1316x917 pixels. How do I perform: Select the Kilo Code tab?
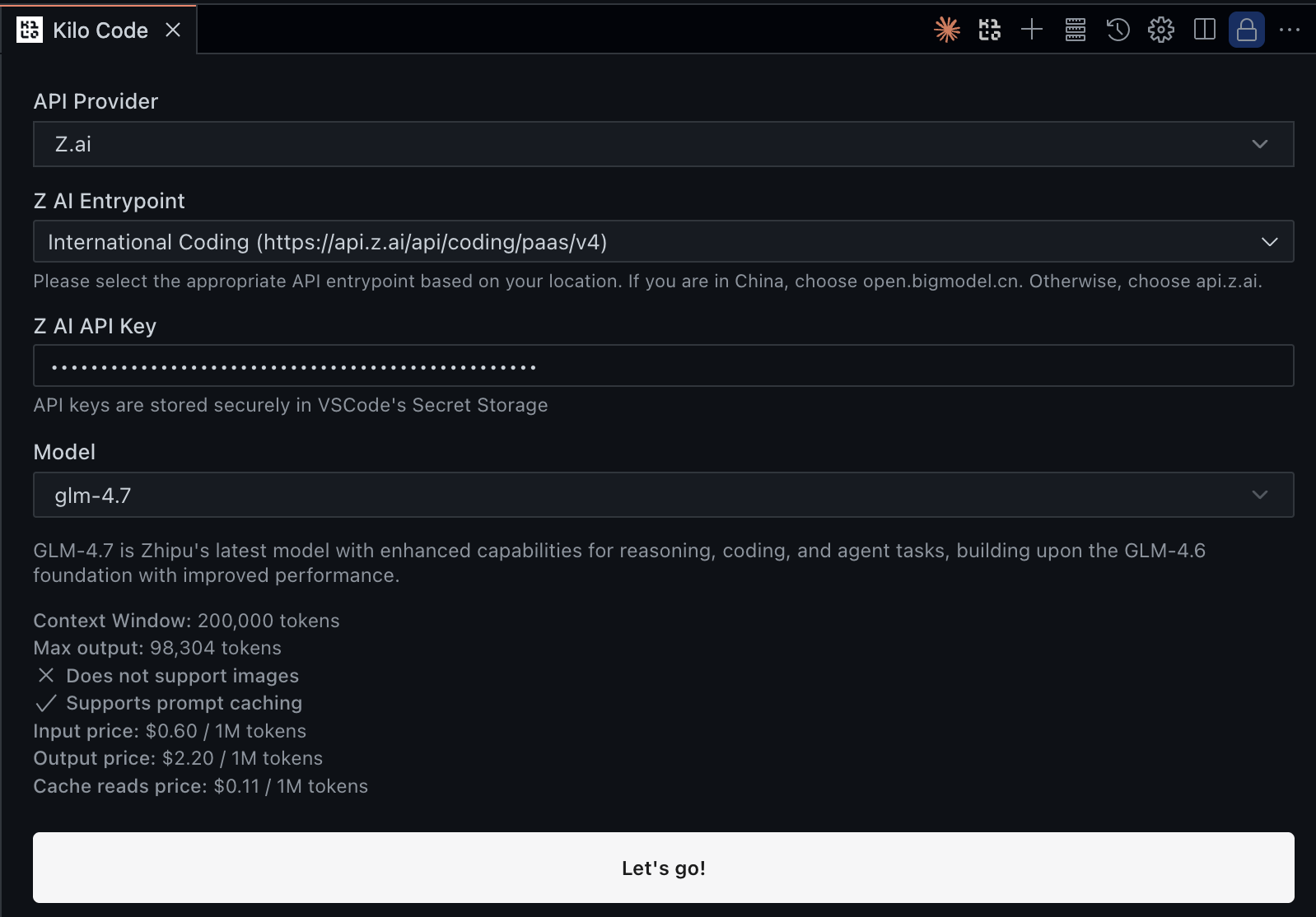[x=100, y=30]
